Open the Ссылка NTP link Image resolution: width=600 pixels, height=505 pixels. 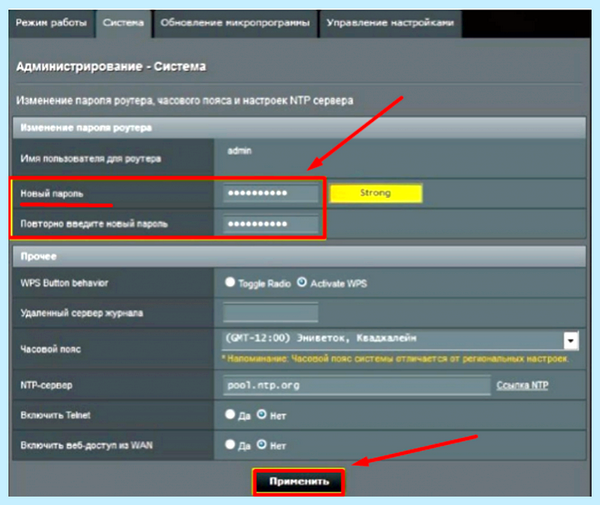point(522,385)
